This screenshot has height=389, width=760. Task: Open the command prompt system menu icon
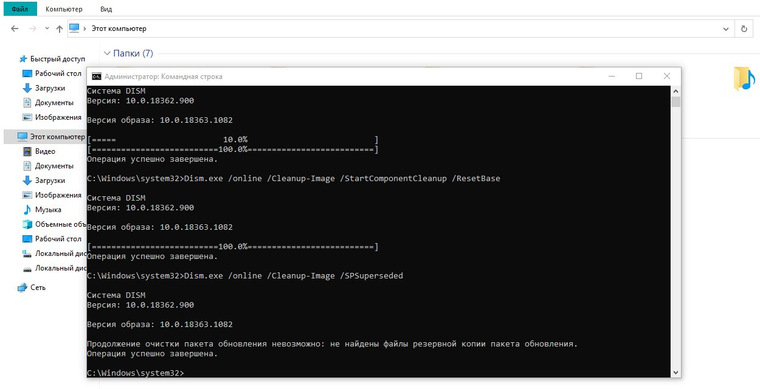coord(96,76)
